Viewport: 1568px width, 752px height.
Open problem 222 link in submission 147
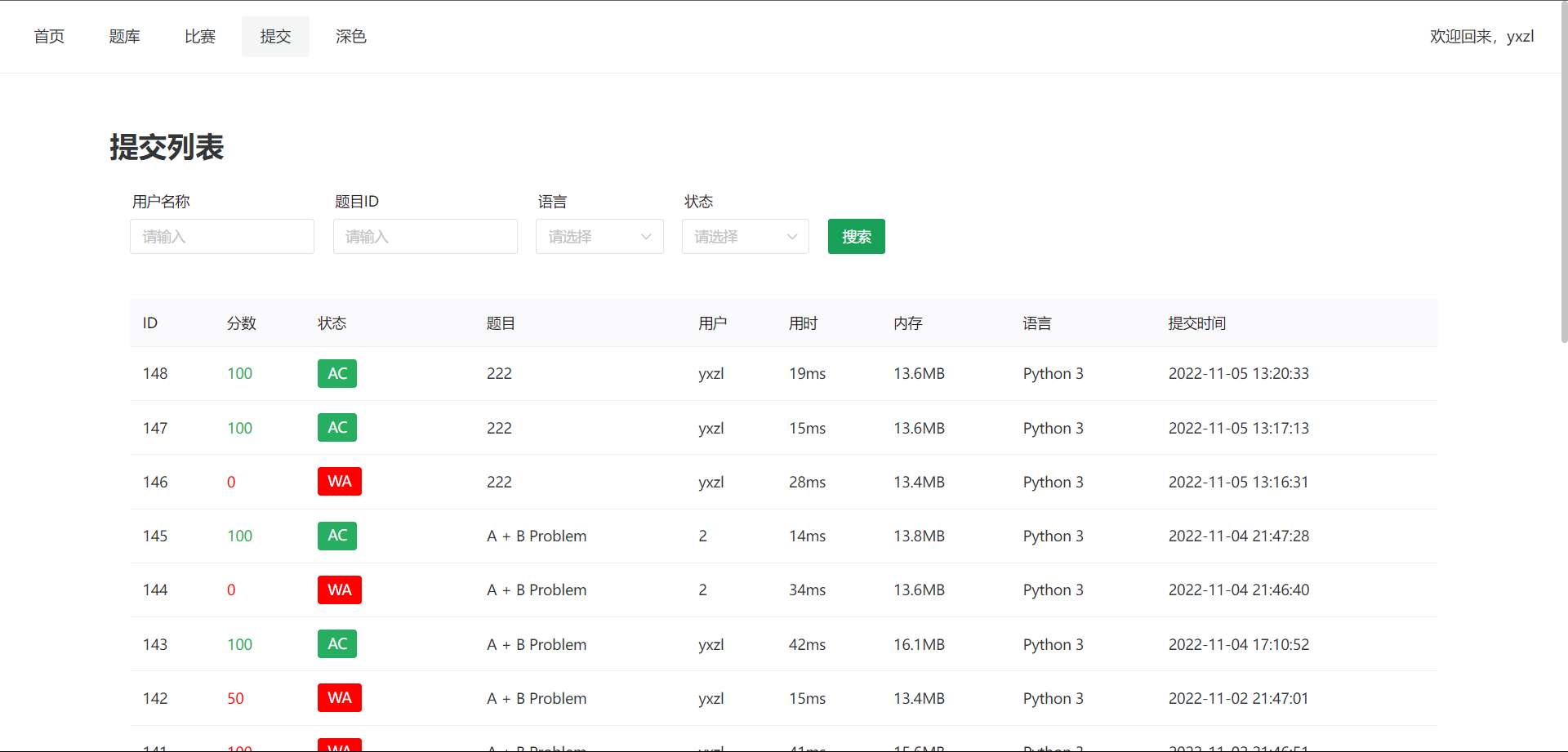click(499, 428)
